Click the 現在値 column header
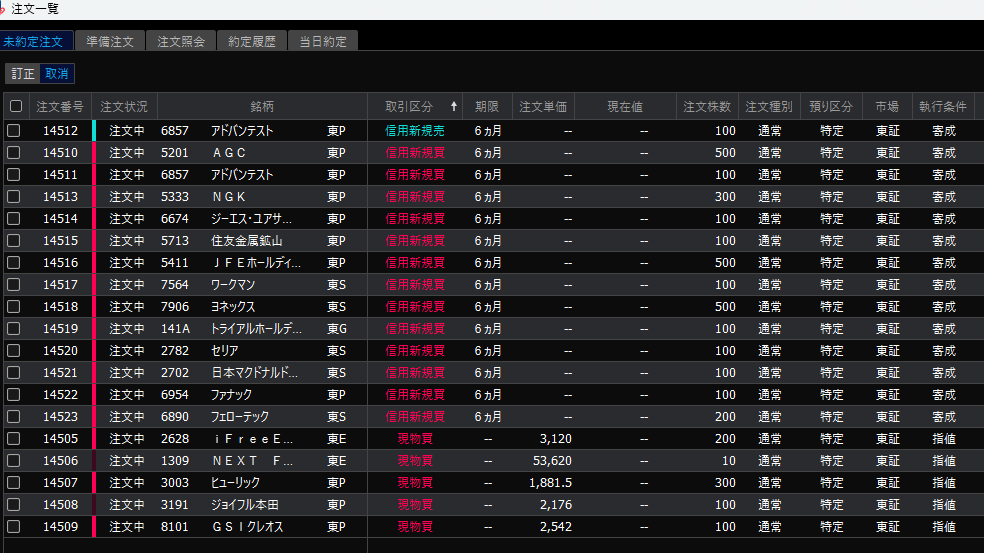 tap(625, 106)
